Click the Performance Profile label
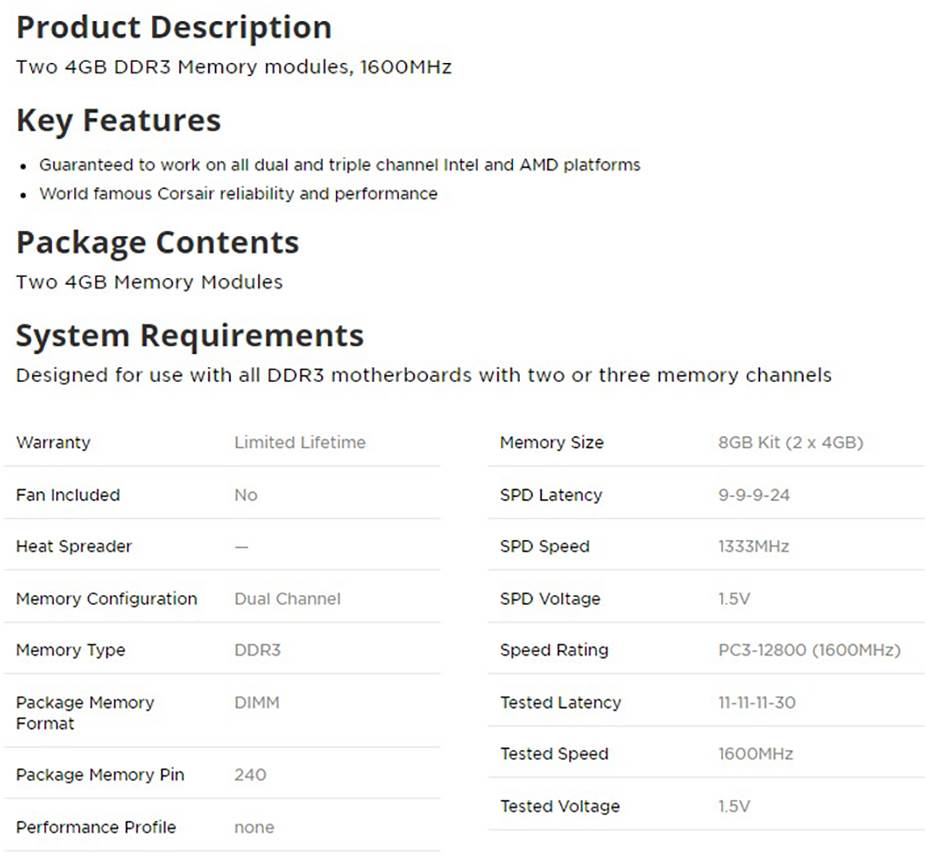Image resolution: width=925 pixels, height=862 pixels. pyautogui.click(x=96, y=827)
